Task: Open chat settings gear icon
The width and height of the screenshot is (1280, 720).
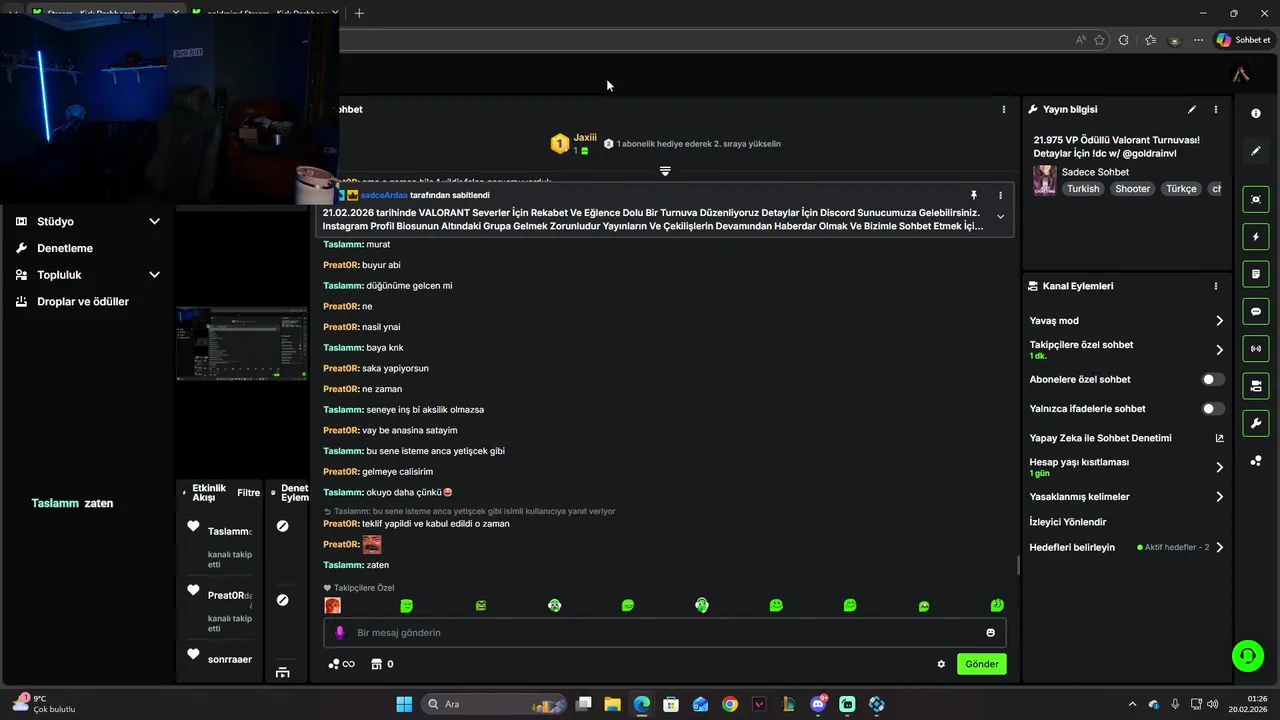Action: [941, 664]
